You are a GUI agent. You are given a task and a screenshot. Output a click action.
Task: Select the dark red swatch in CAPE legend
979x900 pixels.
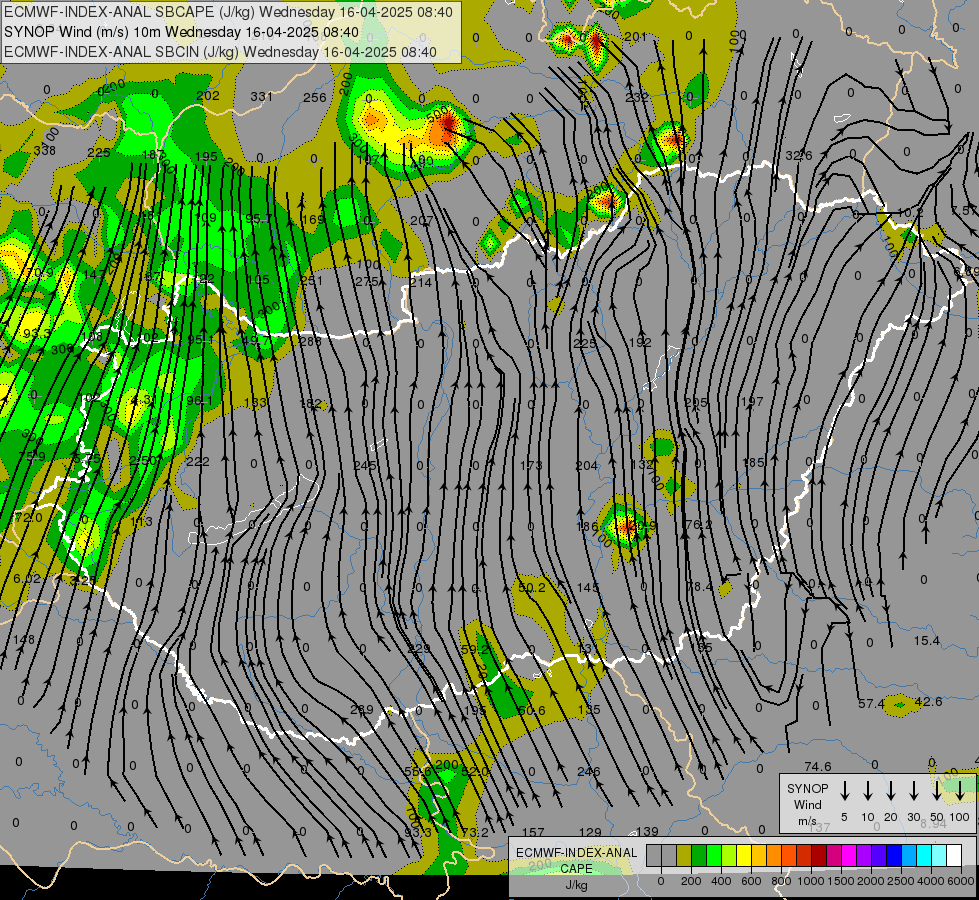pos(819,856)
